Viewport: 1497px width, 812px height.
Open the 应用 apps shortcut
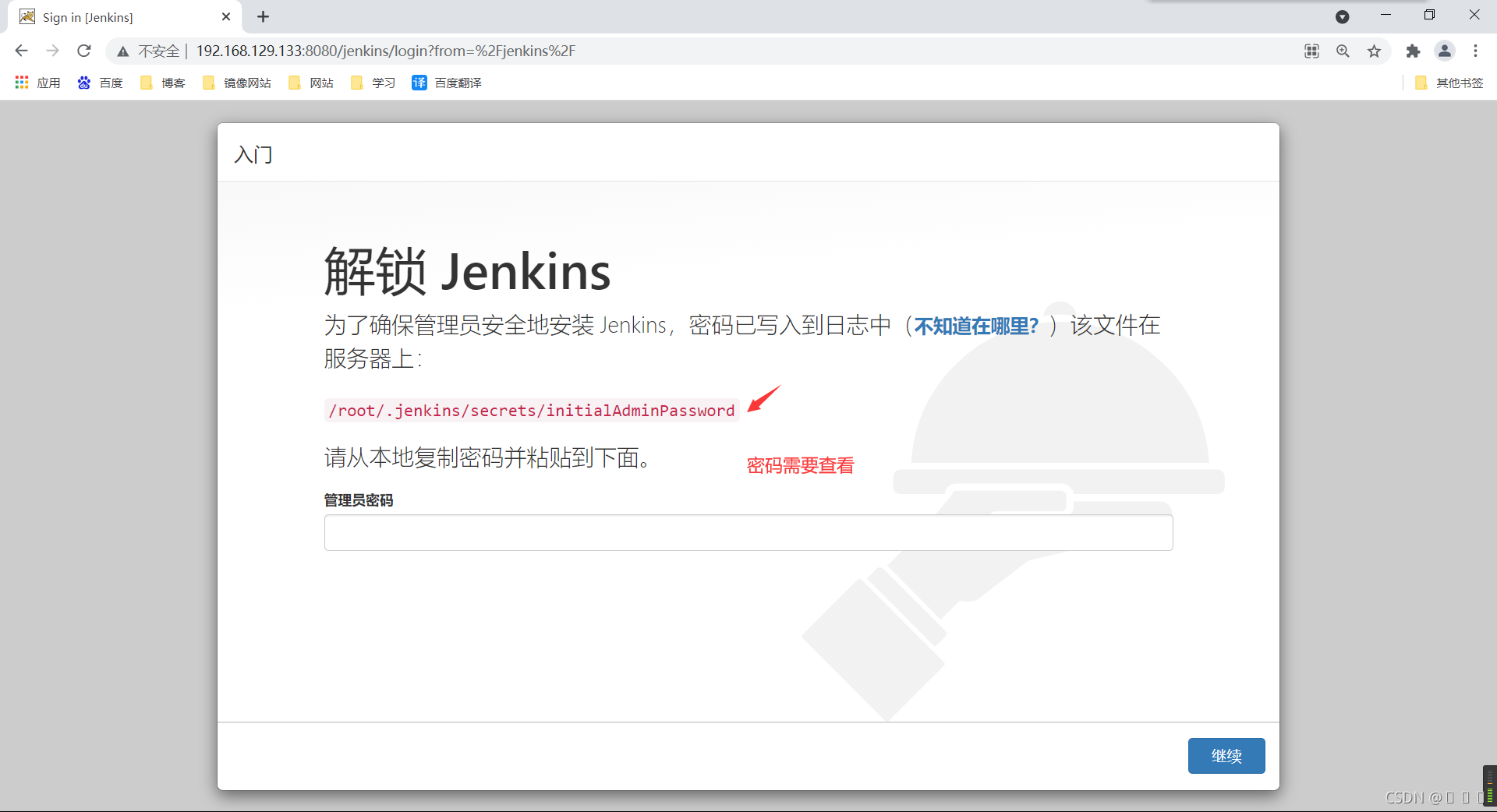(x=37, y=83)
